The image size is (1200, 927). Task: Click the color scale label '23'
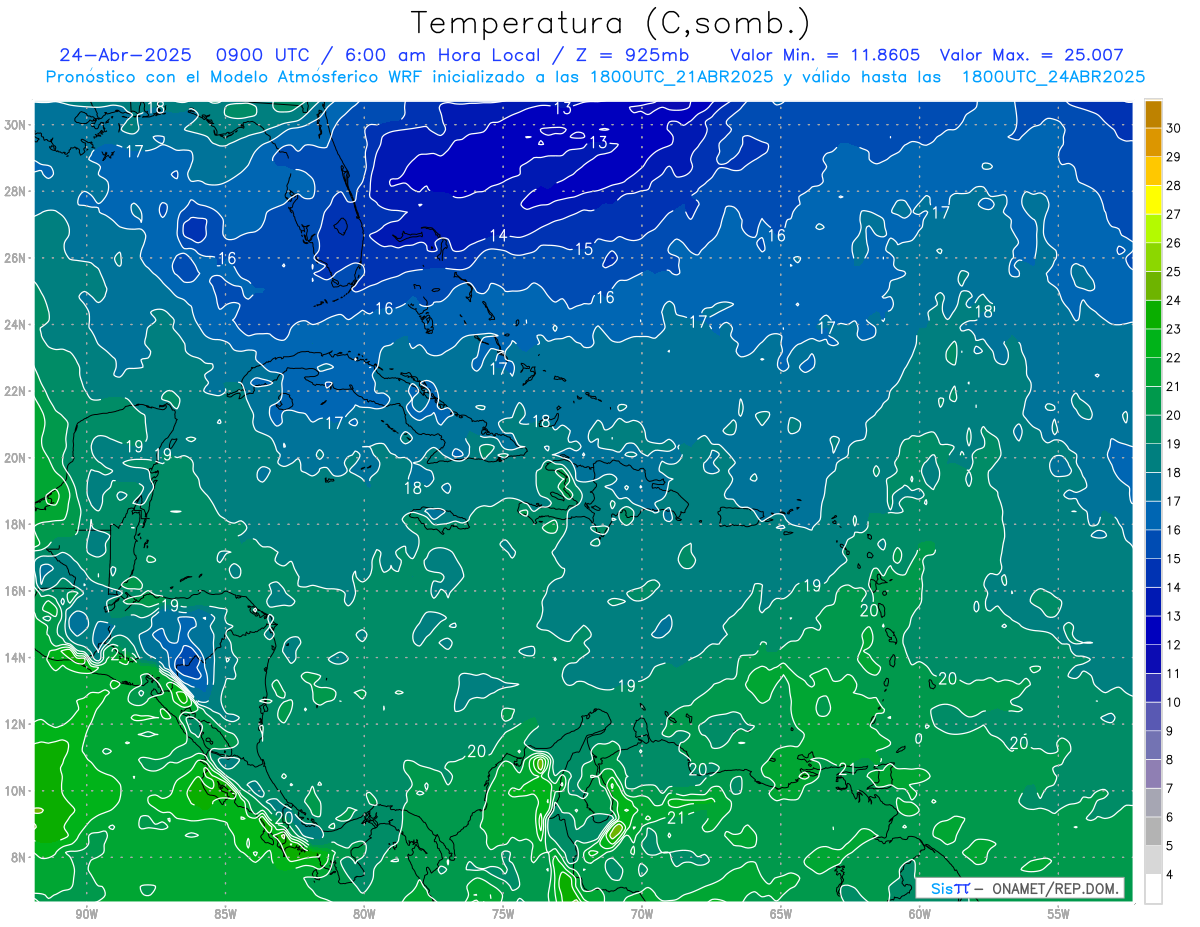click(1173, 329)
